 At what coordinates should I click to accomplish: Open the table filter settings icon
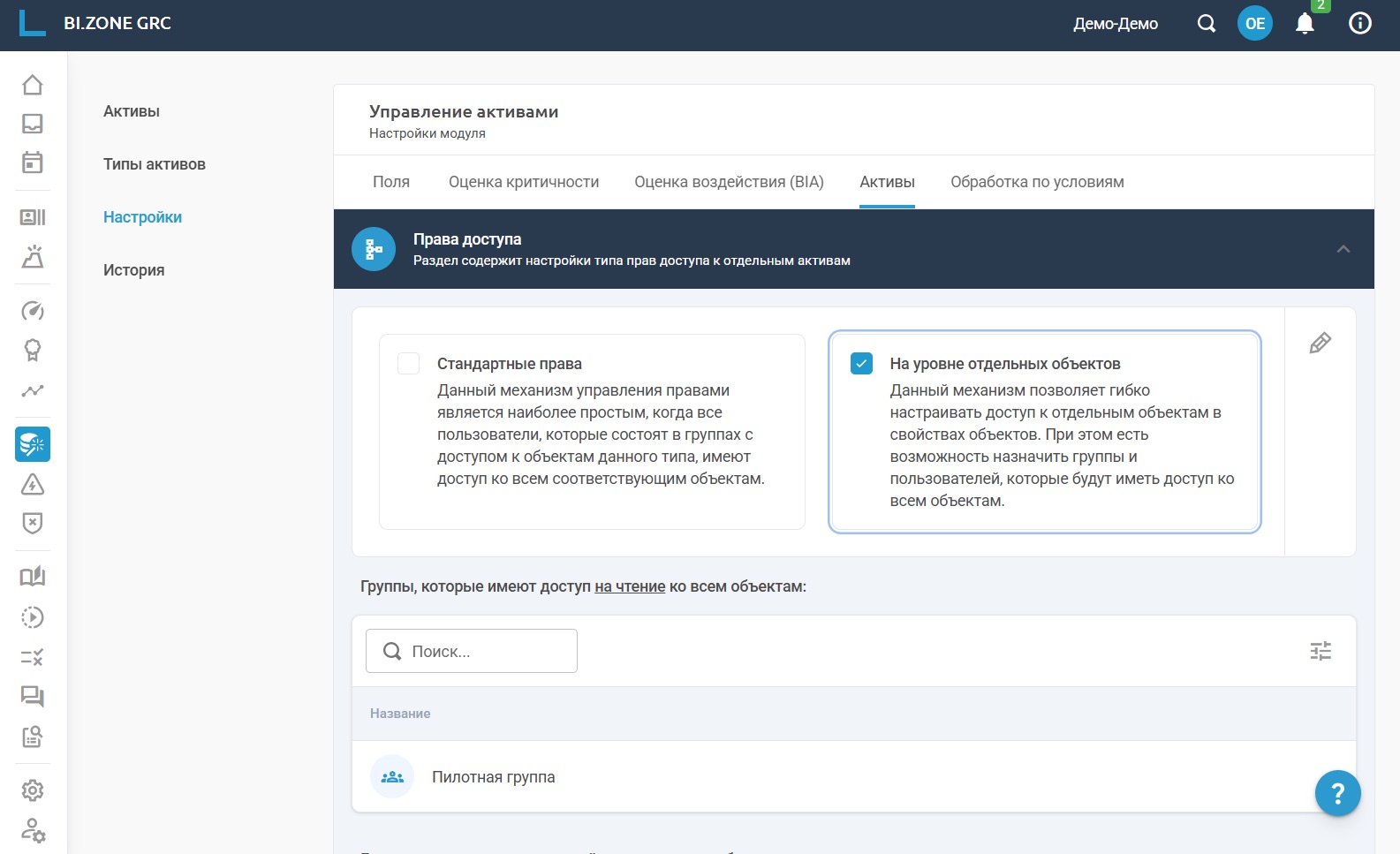pyautogui.click(x=1321, y=651)
